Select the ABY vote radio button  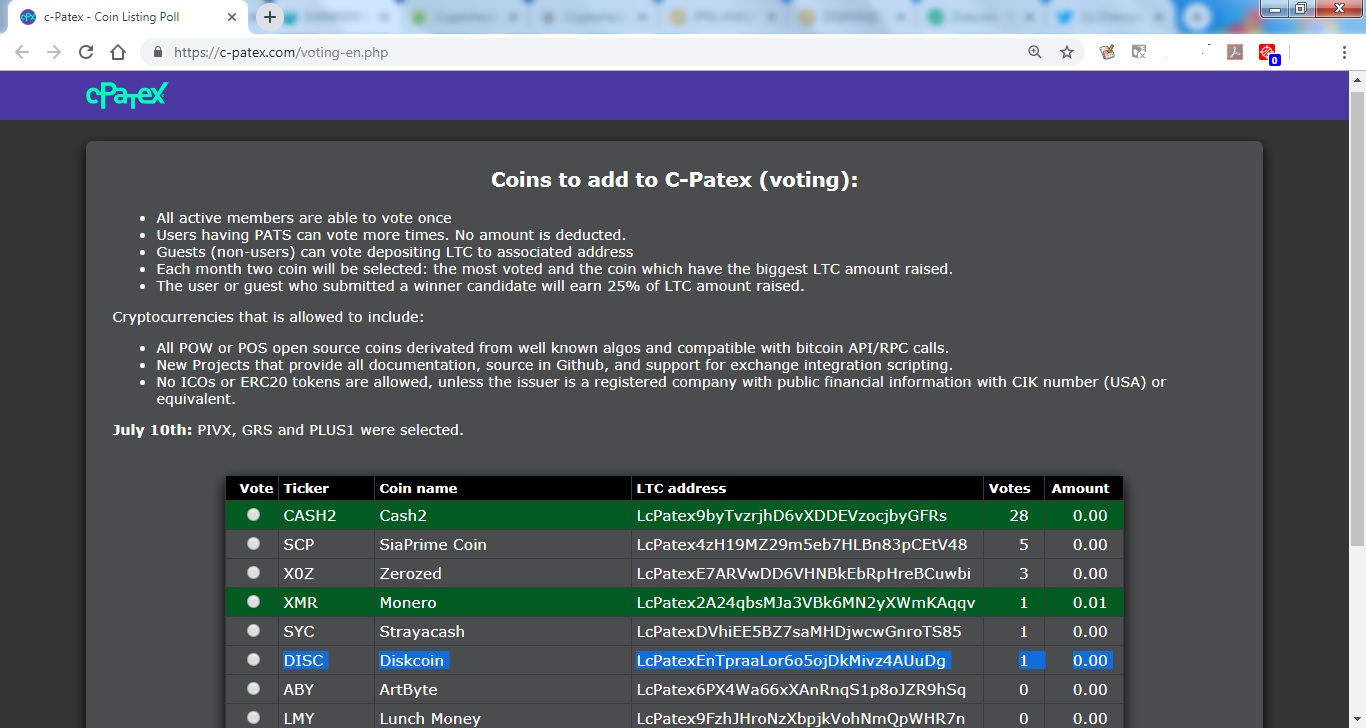pos(253,688)
